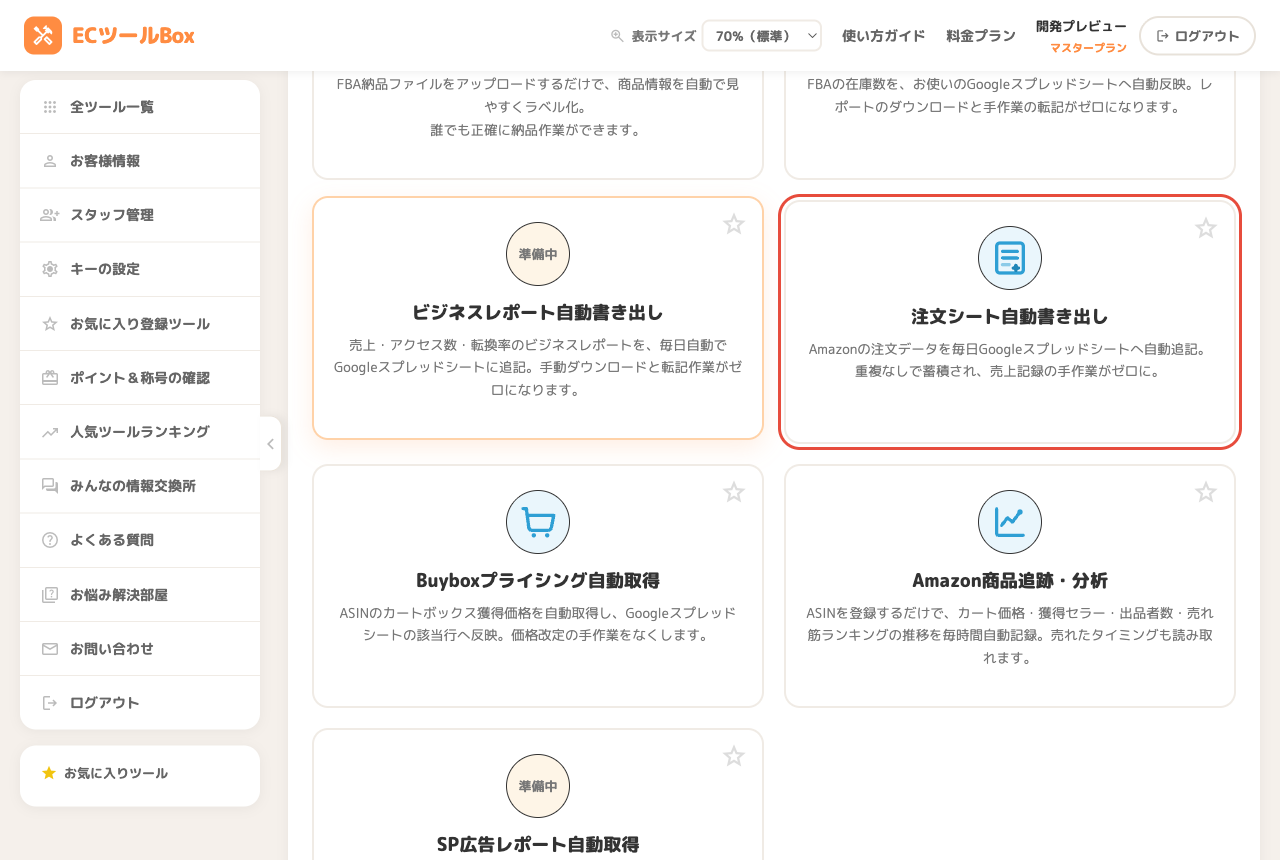This screenshot has height=860, width=1280.
Task: Click the ポイント＆称号の確認 gift icon
Action: pyautogui.click(x=50, y=378)
